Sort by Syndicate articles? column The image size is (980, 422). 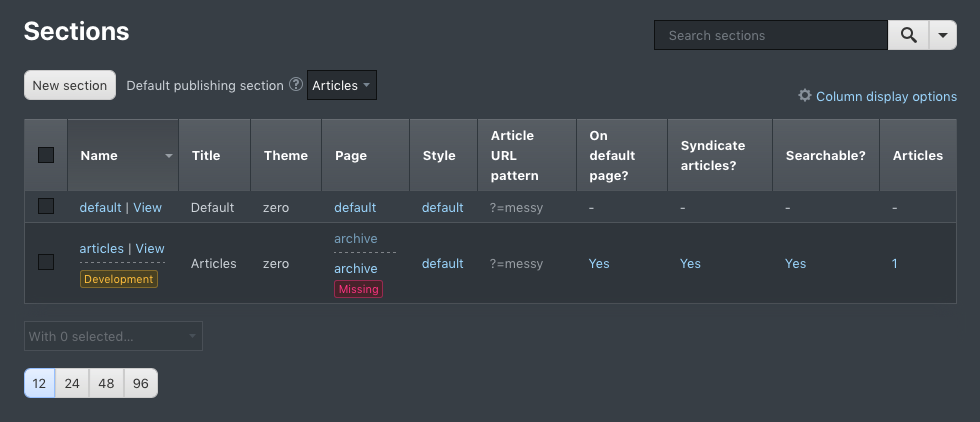(720, 155)
